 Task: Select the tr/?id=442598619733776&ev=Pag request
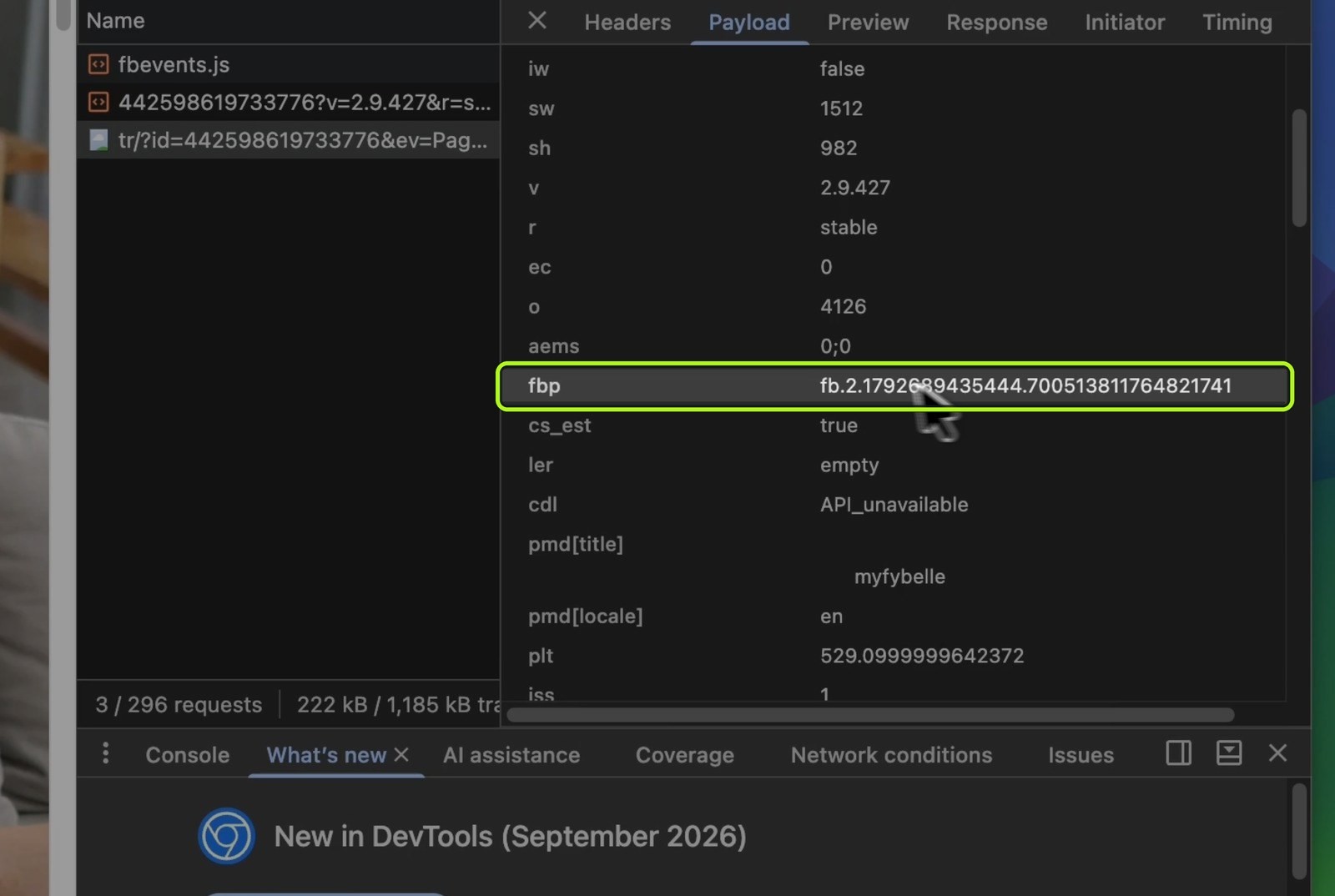[x=288, y=139]
